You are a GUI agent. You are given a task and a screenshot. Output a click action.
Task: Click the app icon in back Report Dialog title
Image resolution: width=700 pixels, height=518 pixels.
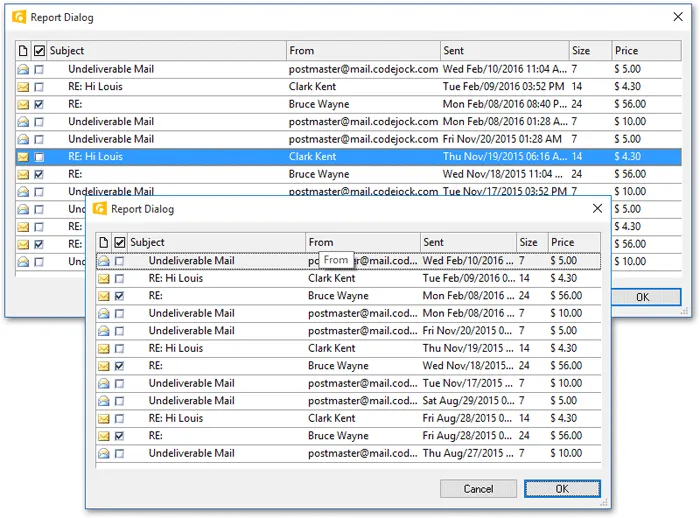[19, 17]
